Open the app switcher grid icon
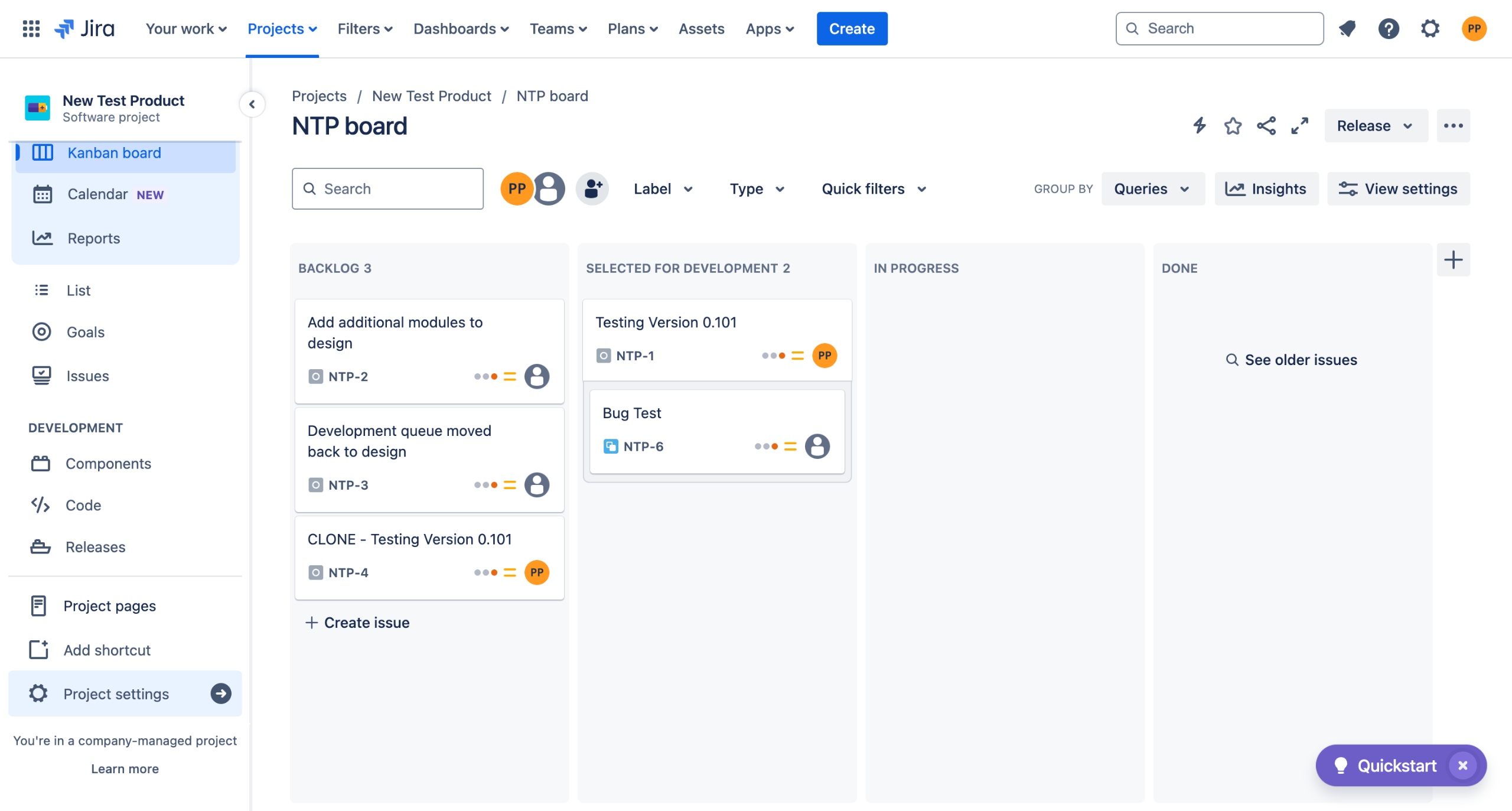 point(31,28)
